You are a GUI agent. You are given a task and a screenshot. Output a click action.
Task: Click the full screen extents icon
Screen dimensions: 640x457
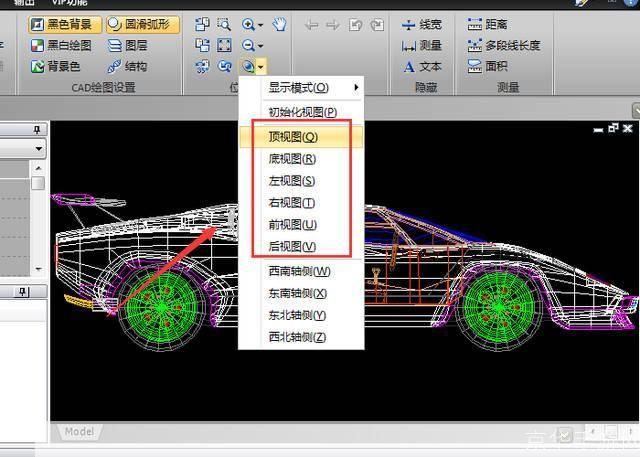tap(224, 45)
